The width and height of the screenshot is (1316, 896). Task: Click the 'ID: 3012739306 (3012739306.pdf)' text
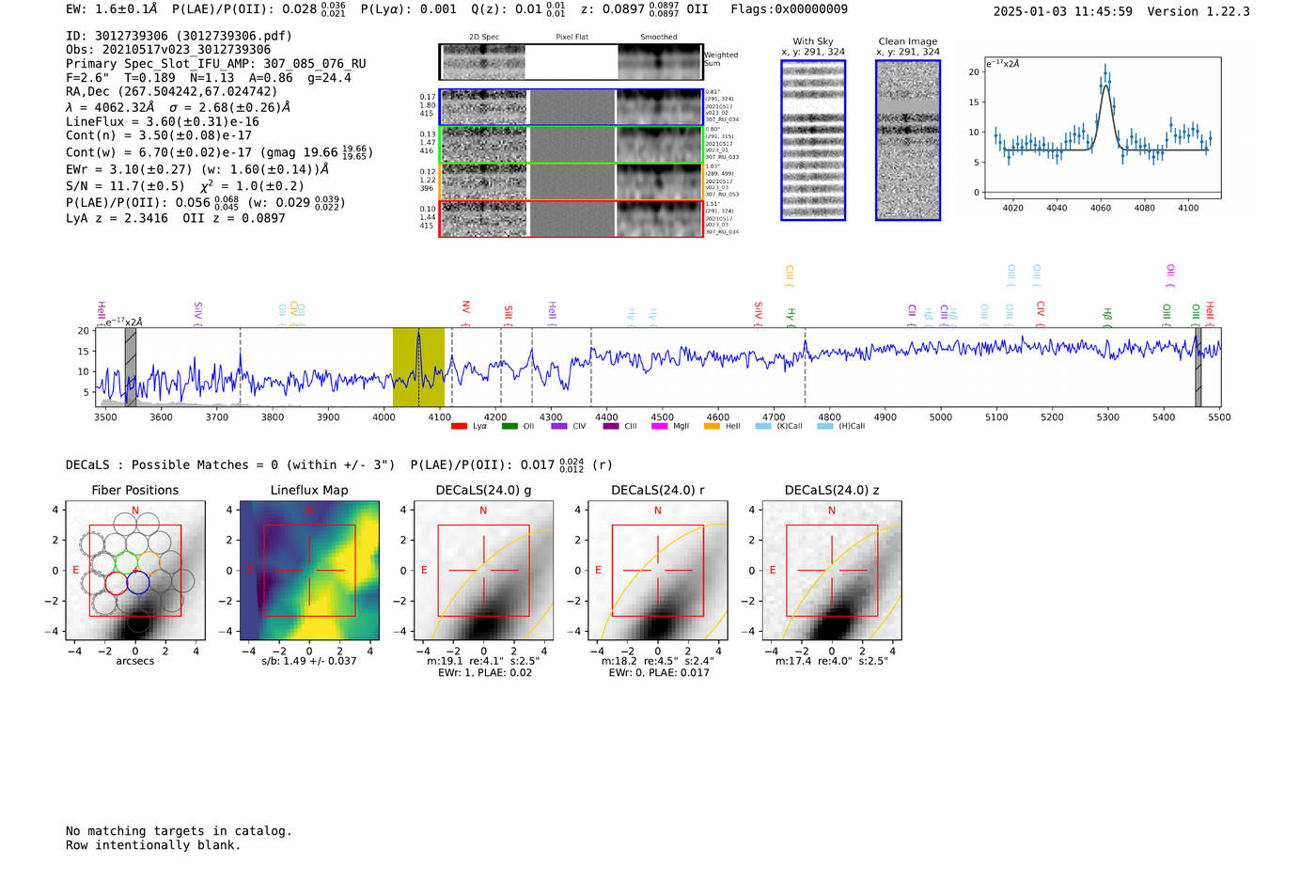[179, 36]
